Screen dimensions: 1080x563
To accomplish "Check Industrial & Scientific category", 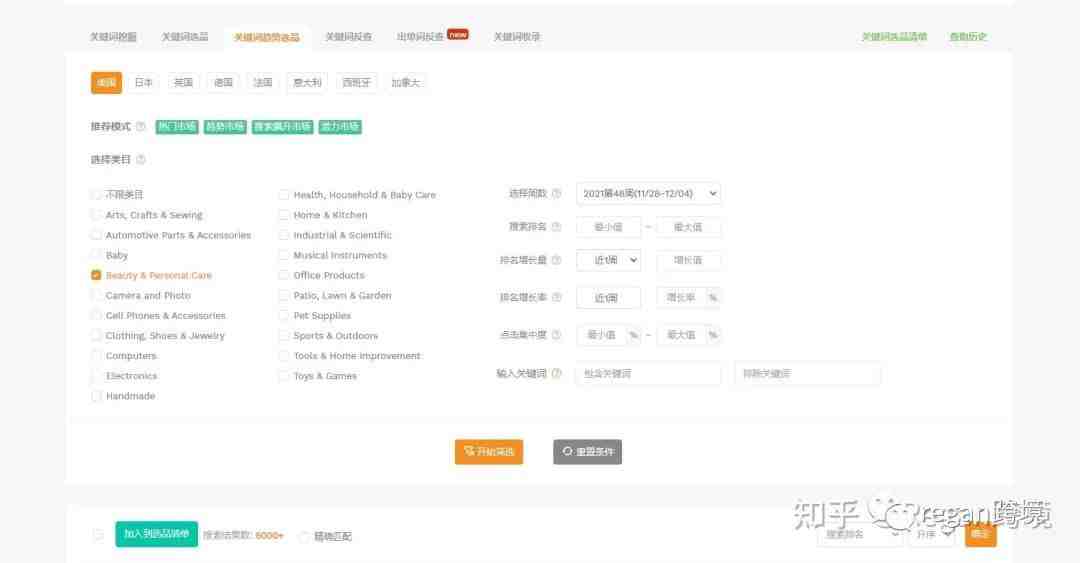I will (x=284, y=235).
